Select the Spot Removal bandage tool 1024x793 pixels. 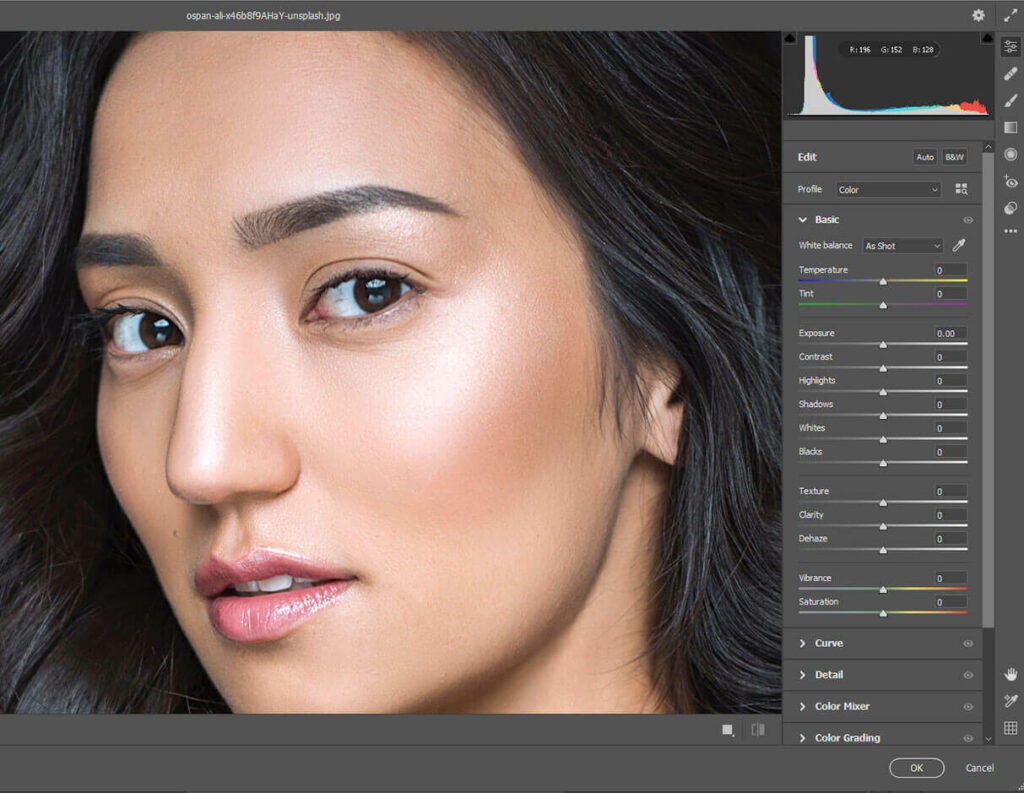click(1010, 75)
